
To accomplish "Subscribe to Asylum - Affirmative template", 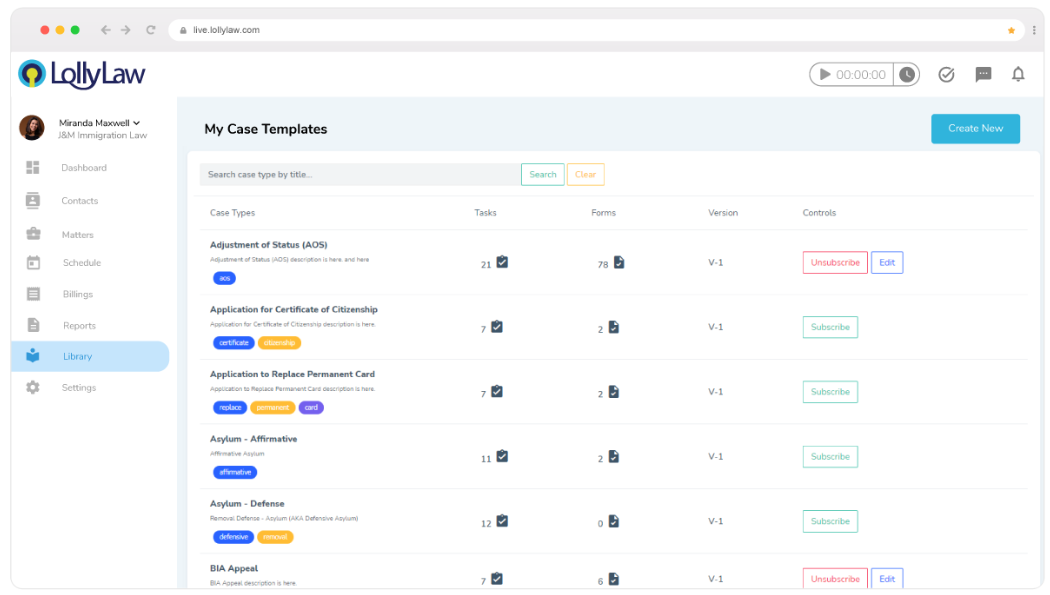I will [x=830, y=456].
